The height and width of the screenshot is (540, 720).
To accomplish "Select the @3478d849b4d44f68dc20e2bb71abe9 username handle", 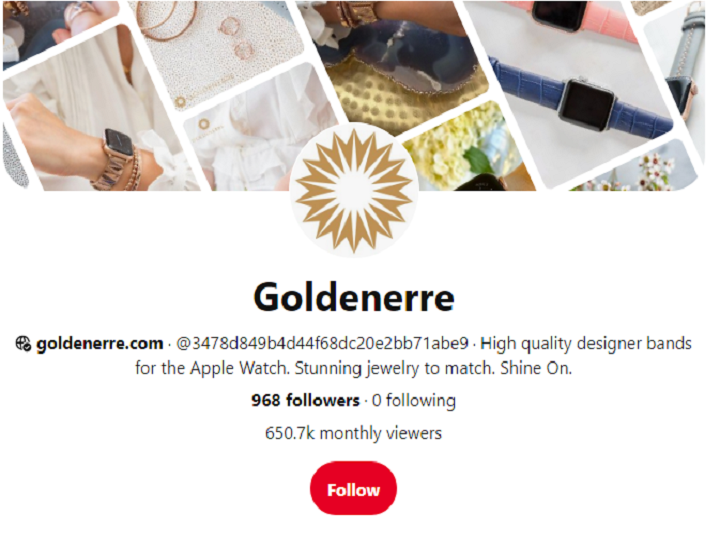I will point(322,343).
